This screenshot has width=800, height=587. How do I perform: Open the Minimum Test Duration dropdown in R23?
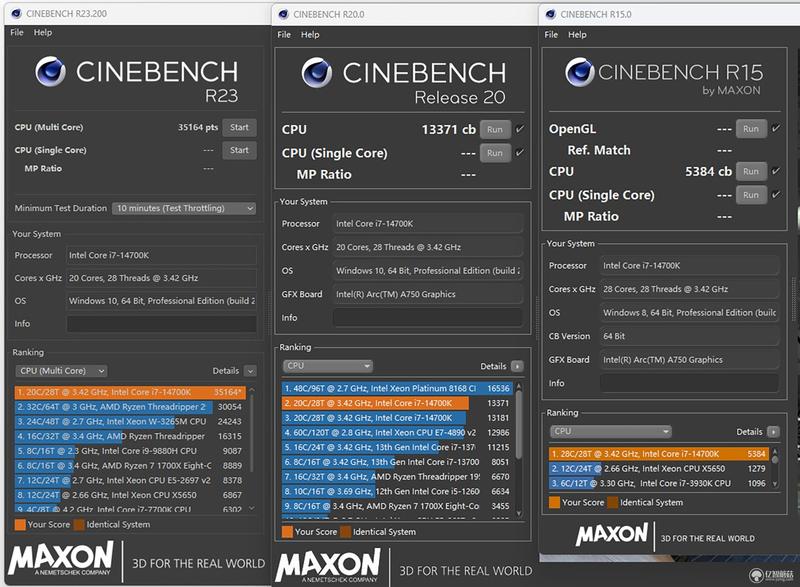[x=184, y=208]
